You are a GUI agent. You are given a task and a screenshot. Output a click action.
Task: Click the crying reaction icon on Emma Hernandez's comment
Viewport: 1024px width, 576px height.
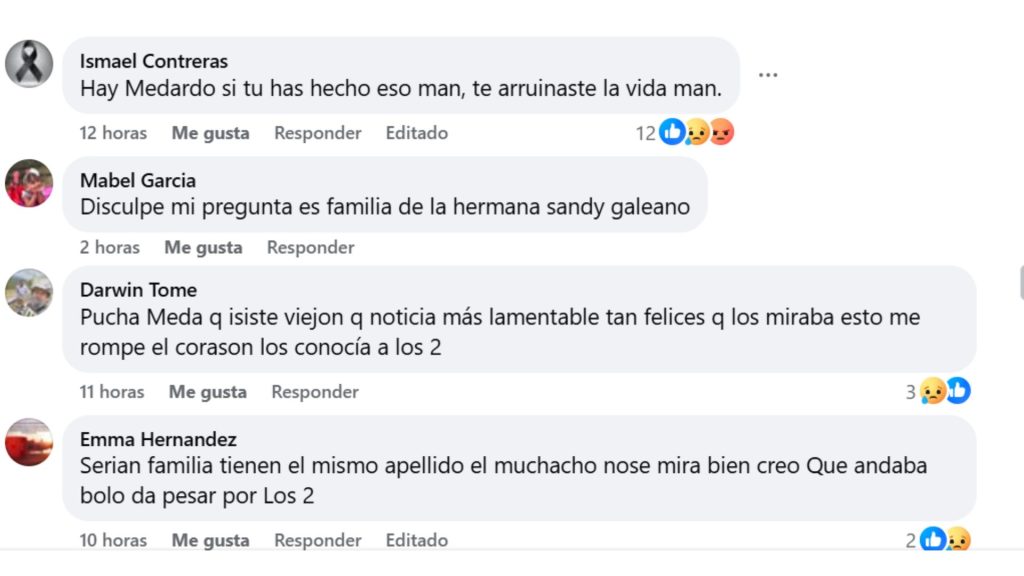click(x=959, y=540)
